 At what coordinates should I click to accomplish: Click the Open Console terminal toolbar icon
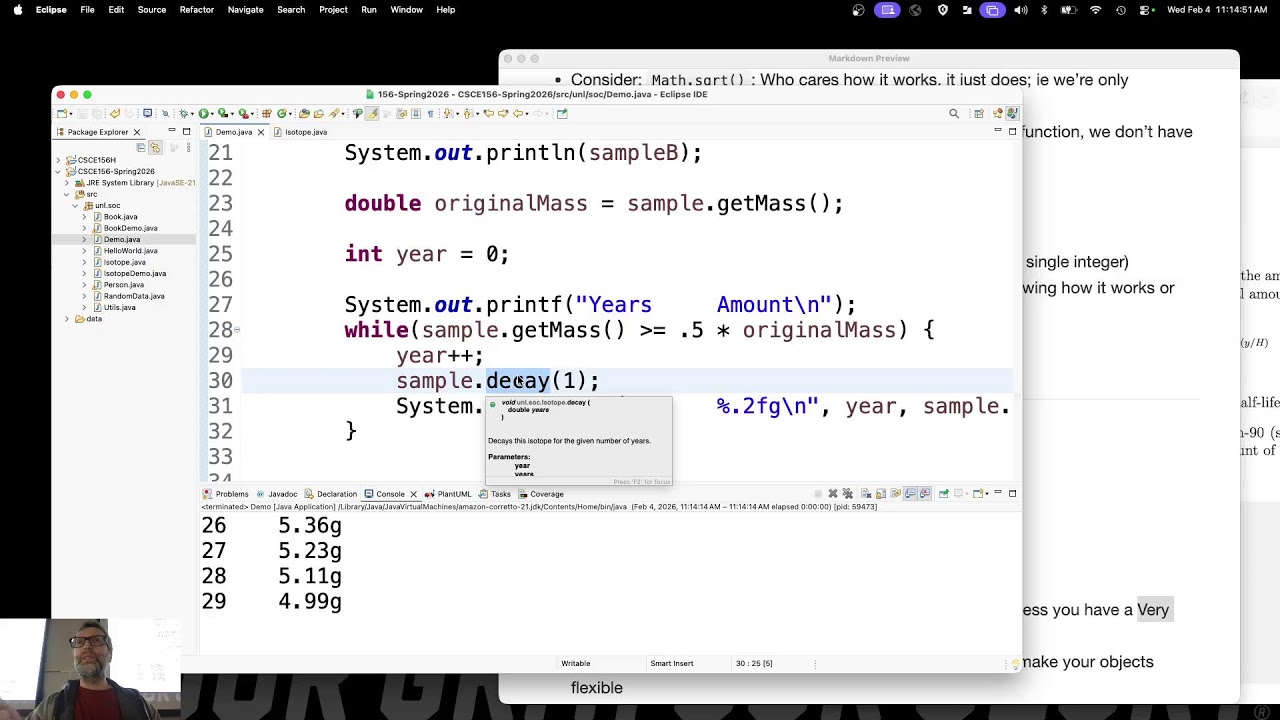[148, 113]
